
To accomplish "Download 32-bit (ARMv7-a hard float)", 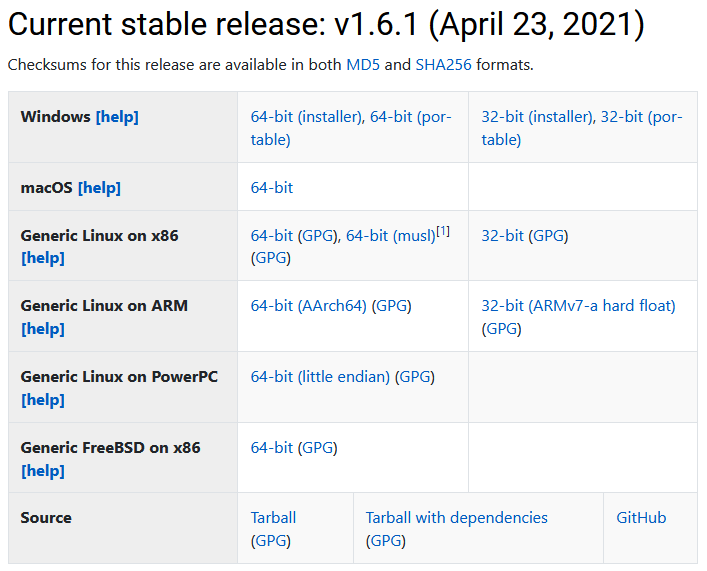I will pos(578,306).
